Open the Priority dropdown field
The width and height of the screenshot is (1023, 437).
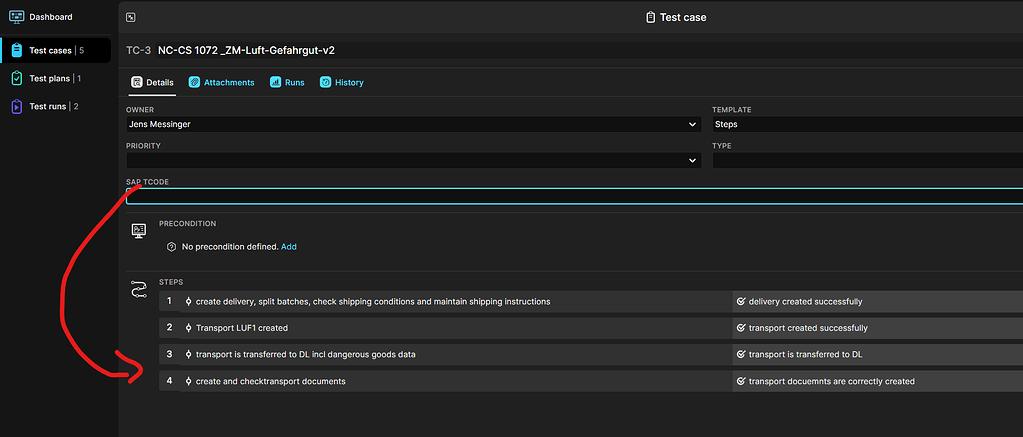pyautogui.click(x=414, y=160)
